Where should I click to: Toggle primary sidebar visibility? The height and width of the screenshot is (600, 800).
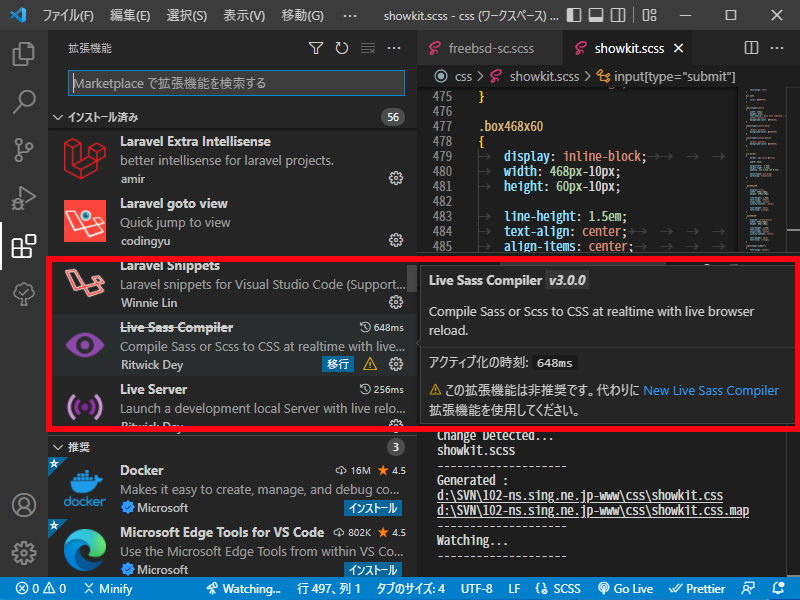574,15
